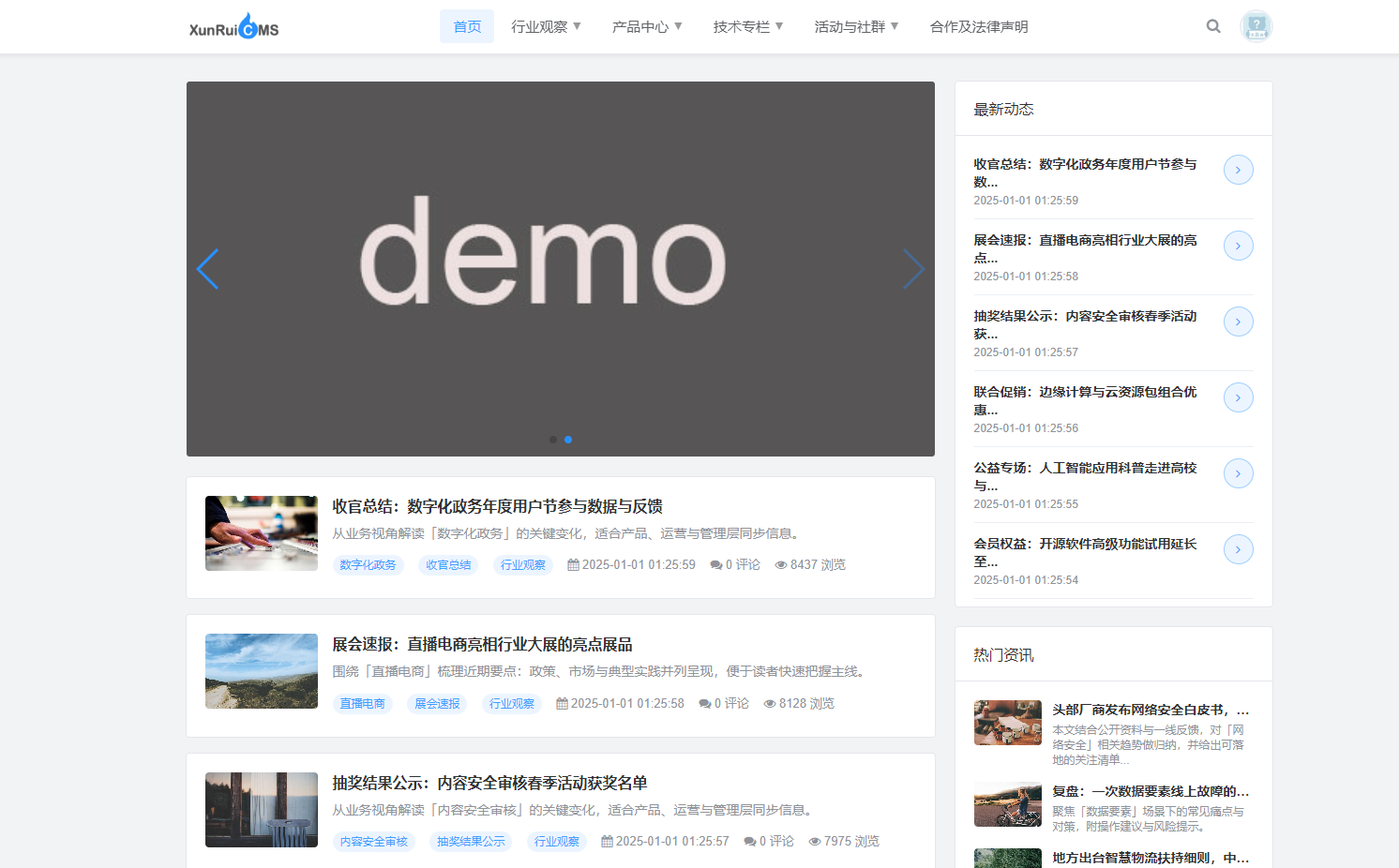Go to the 首页 nav tab
Viewport: 1399px width, 868px height.
click(x=467, y=26)
